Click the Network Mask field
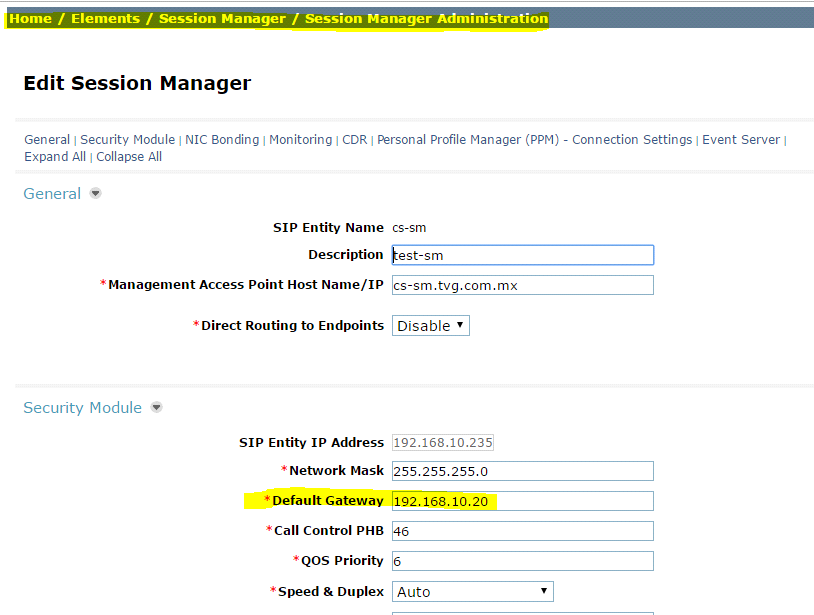 pos(523,471)
